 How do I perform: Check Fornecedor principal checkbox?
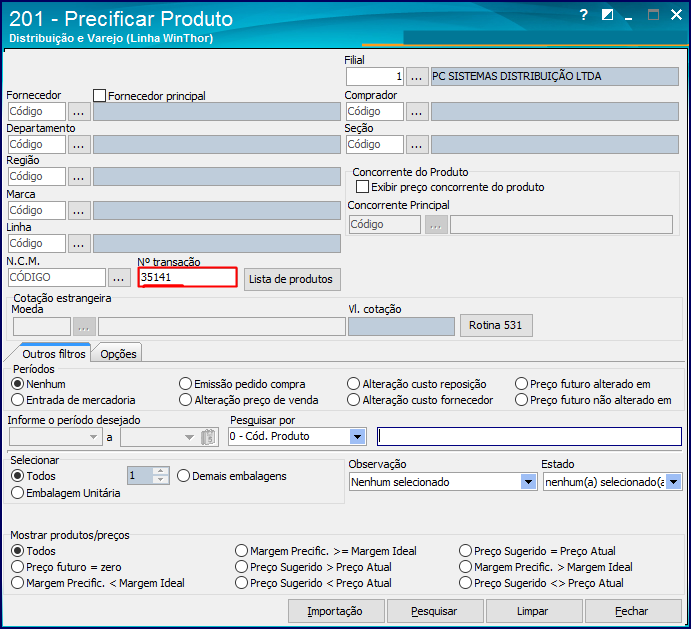[x=100, y=96]
